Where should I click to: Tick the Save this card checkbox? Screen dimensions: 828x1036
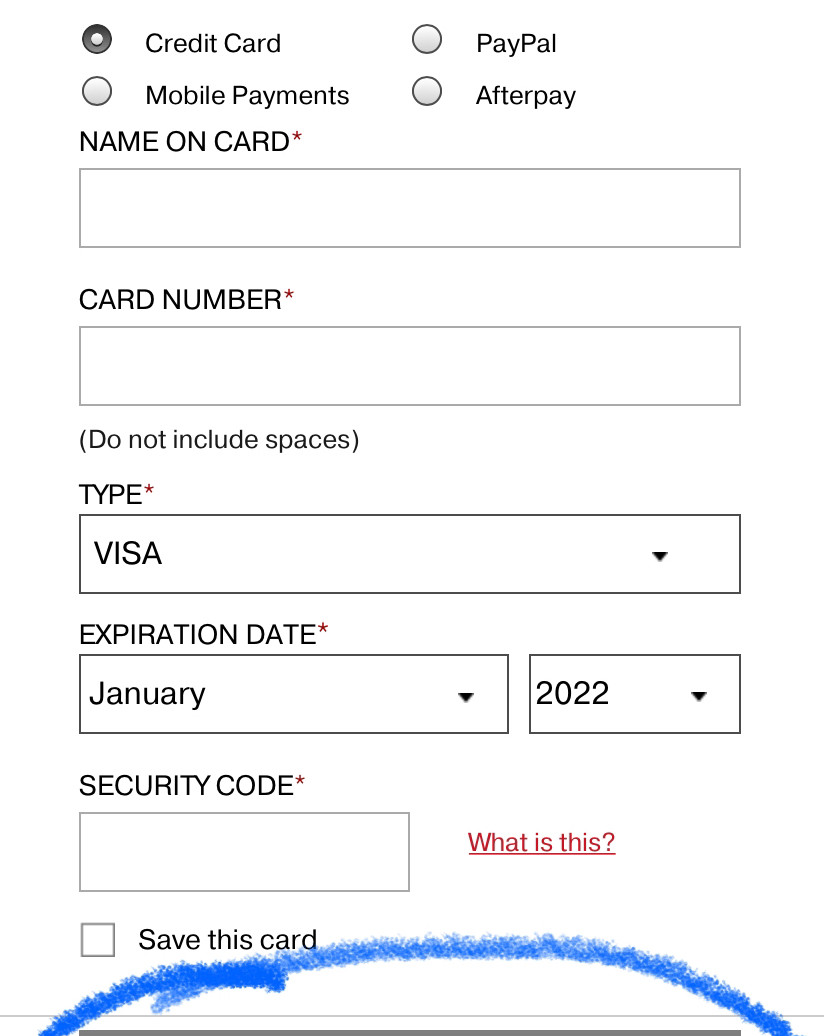tap(98, 940)
